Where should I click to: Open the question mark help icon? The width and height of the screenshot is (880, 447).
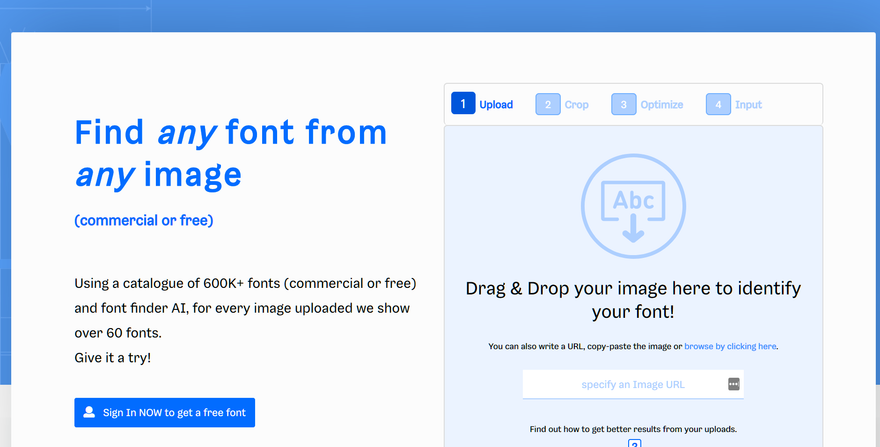click(x=634, y=443)
